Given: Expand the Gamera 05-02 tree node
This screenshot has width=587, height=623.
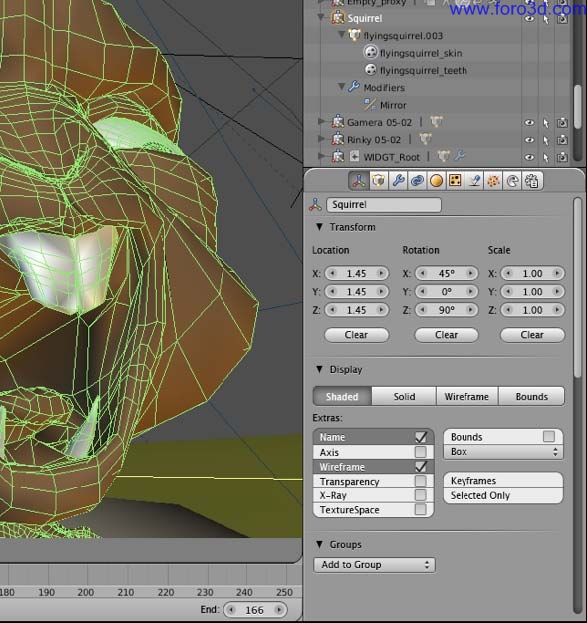Looking at the screenshot, I should [x=322, y=121].
